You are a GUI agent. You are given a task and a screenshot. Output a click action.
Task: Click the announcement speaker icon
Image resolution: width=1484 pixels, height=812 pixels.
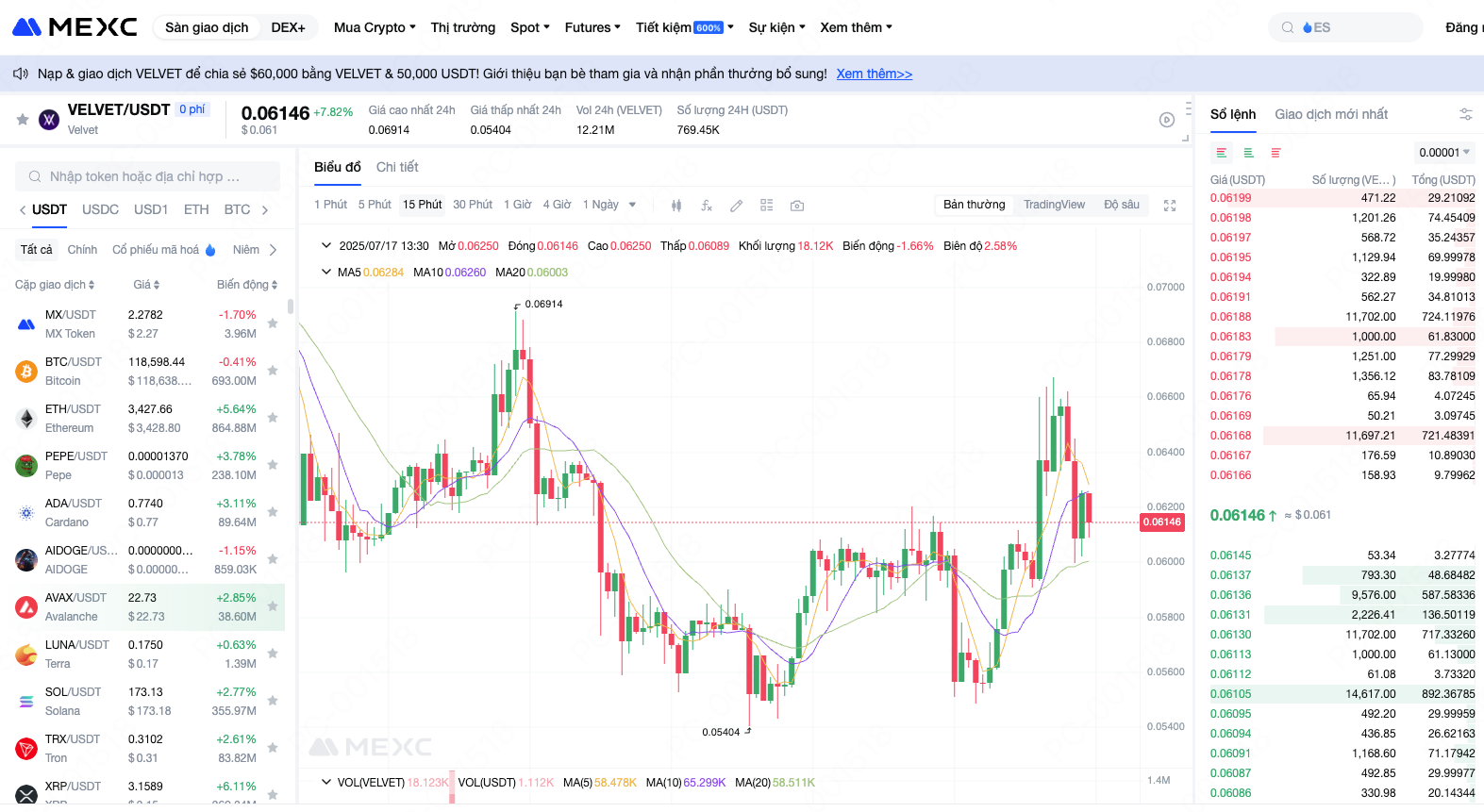(x=21, y=74)
